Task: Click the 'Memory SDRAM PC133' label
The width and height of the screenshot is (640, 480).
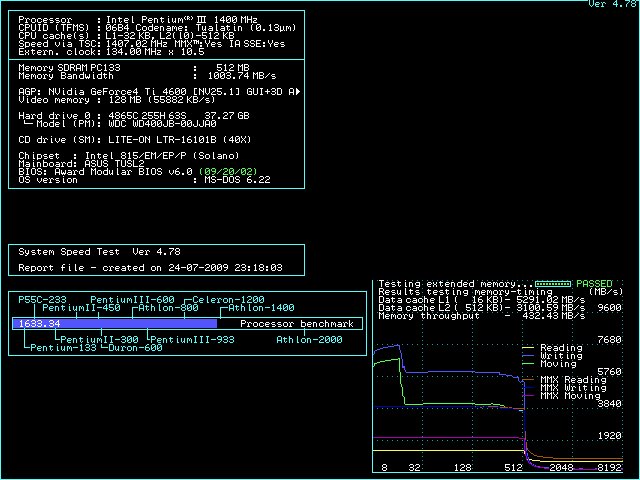Action: (x=69, y=68)
